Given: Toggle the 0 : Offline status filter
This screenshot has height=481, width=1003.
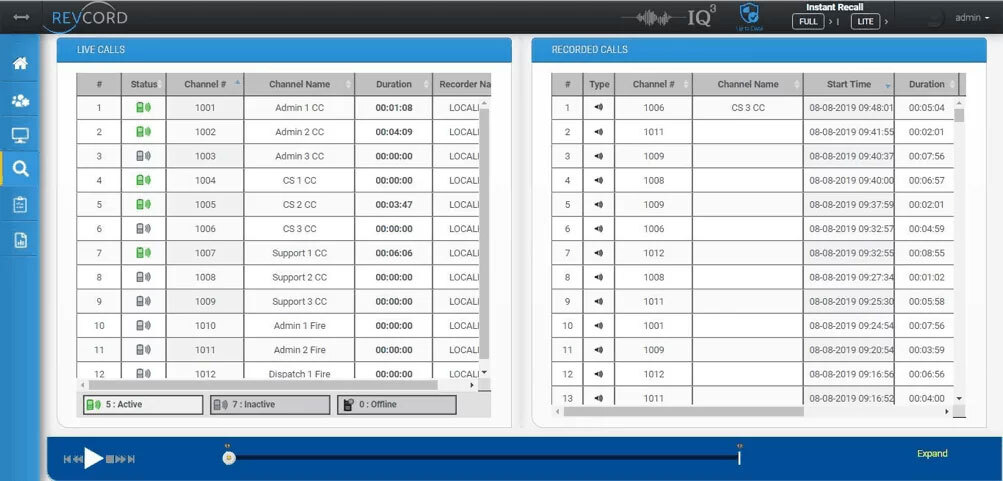Looking at the screenshot, I should pyautogui.click(x=396, y=405).
